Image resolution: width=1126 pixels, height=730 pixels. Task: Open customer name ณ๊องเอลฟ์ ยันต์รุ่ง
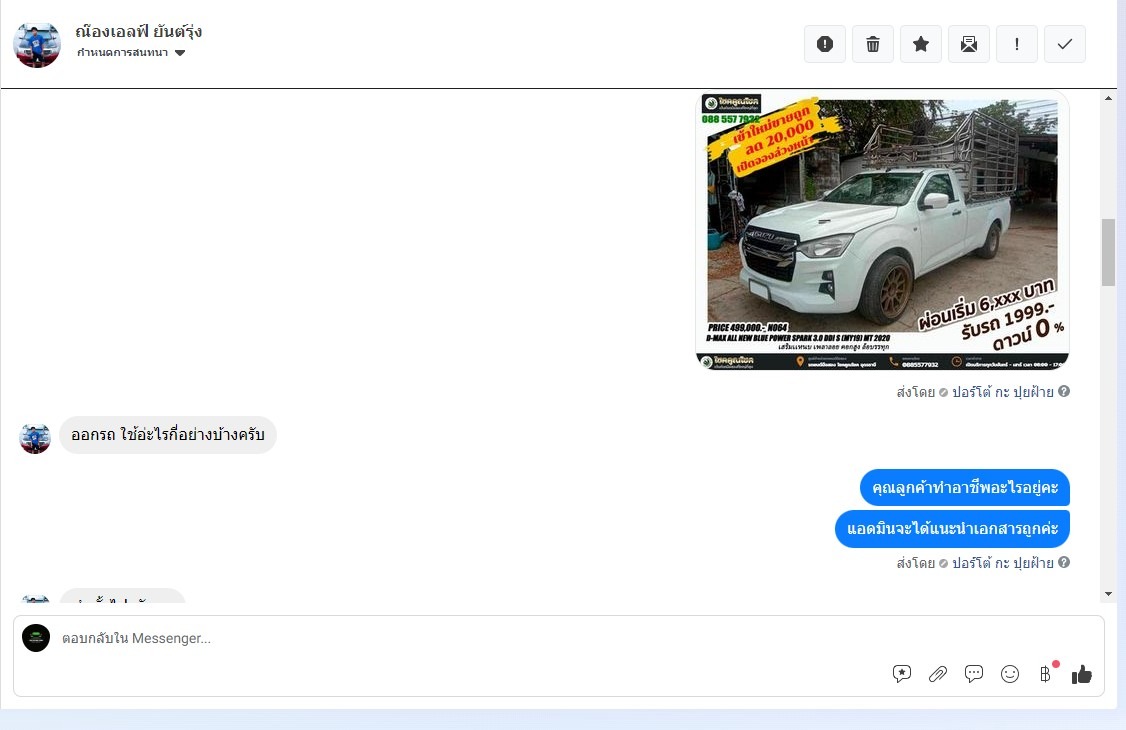pyautogui.click(x=139, y=32)
